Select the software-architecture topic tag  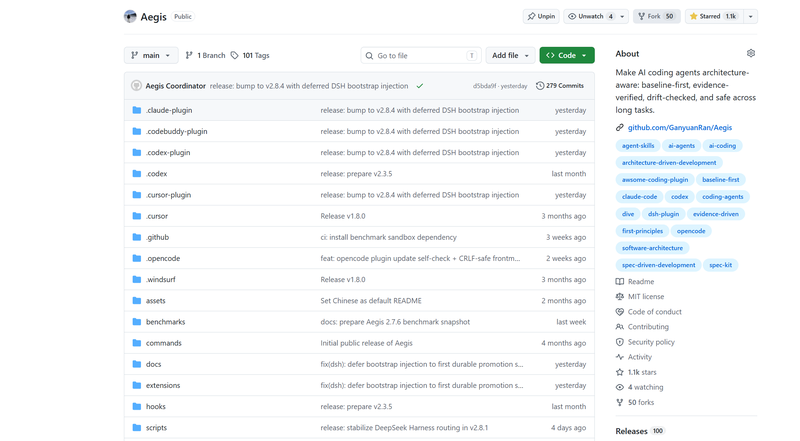click(652, 248)
